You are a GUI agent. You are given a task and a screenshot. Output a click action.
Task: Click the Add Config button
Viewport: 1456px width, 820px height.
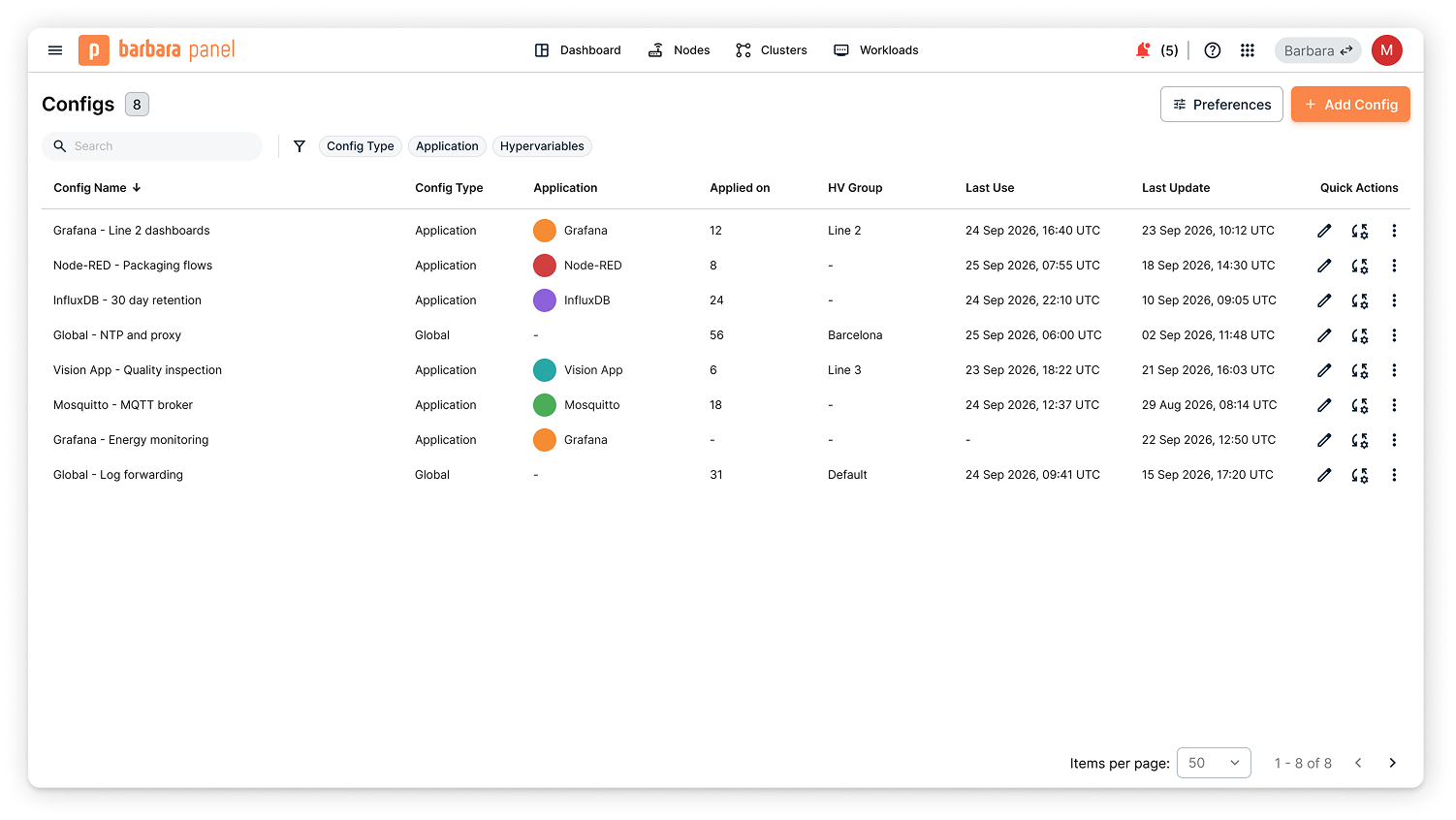tap(1350, 105)
